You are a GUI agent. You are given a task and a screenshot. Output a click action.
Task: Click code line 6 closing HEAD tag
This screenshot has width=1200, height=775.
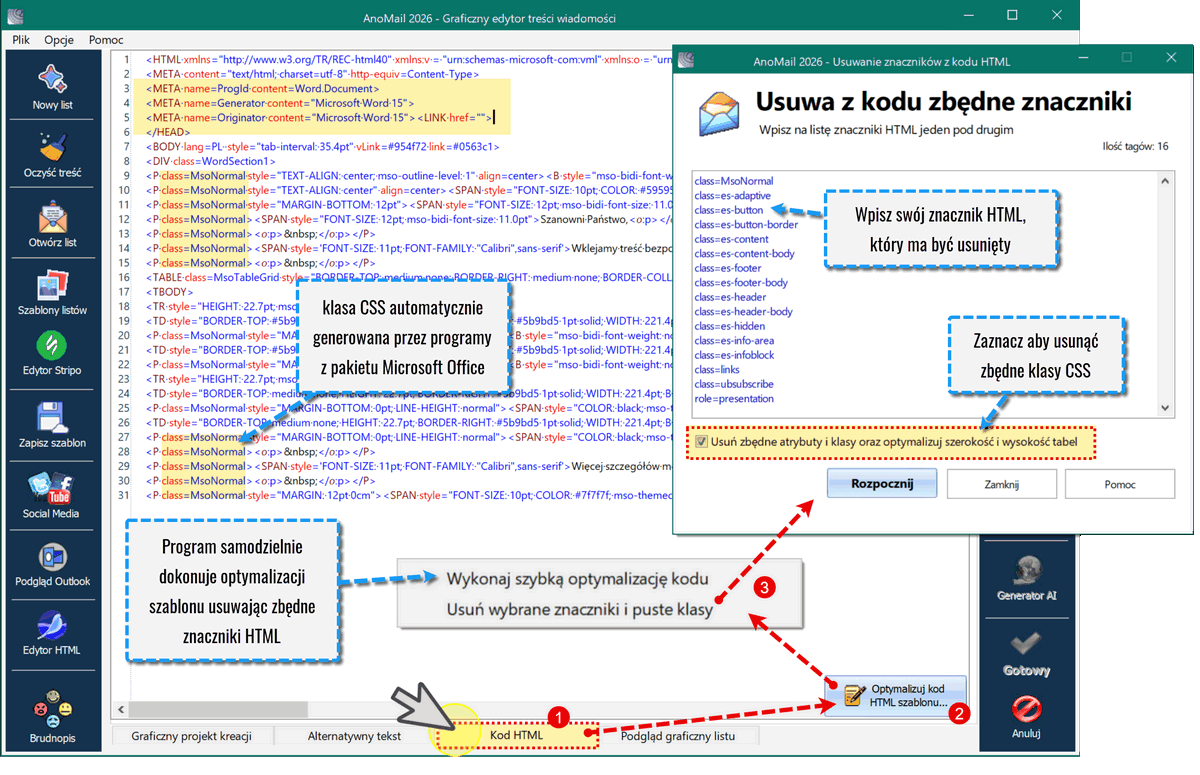point(166,132)
